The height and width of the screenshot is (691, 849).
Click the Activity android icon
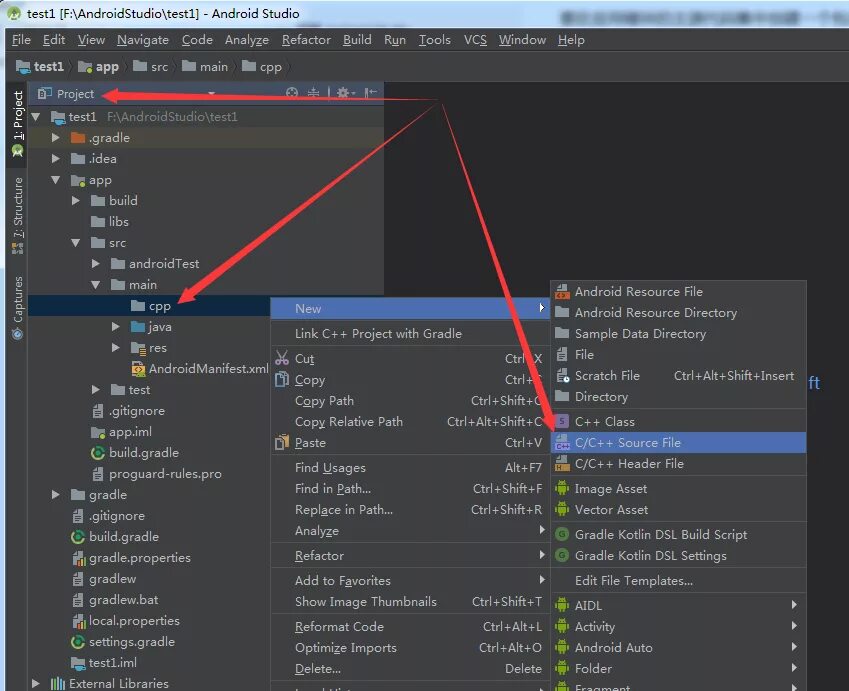[x=563, y=627]
